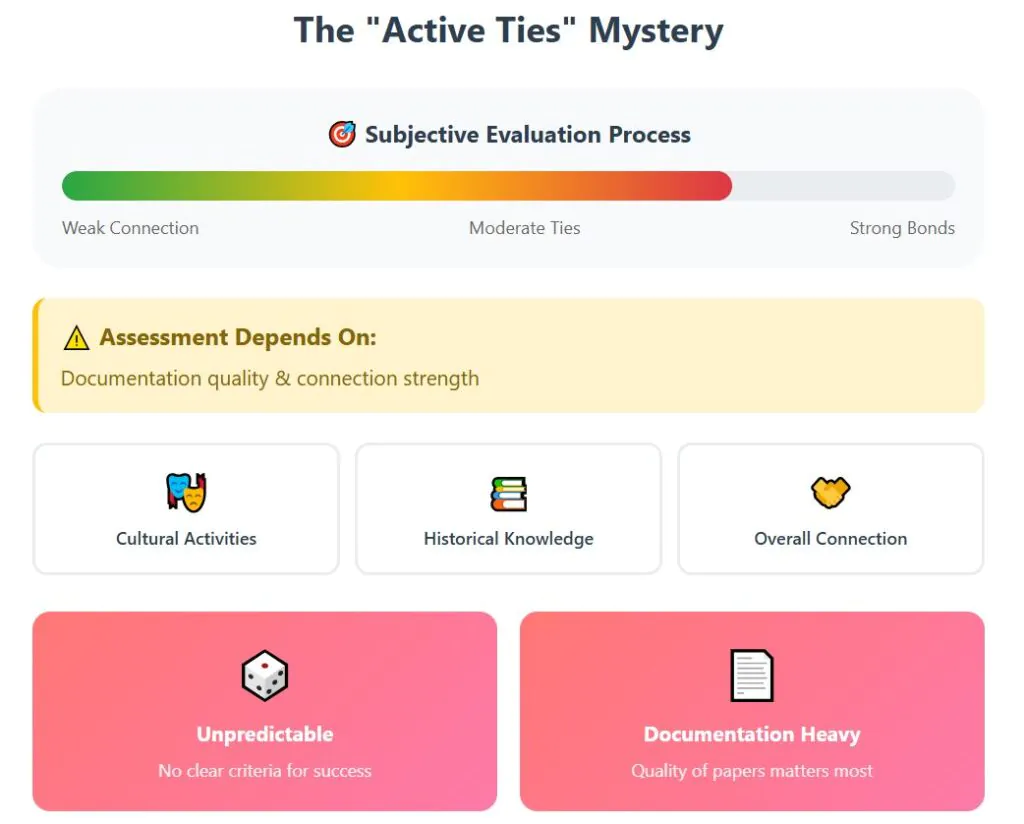
Task: Click the Strong Bonds label
Action: [x=902, y=228]
